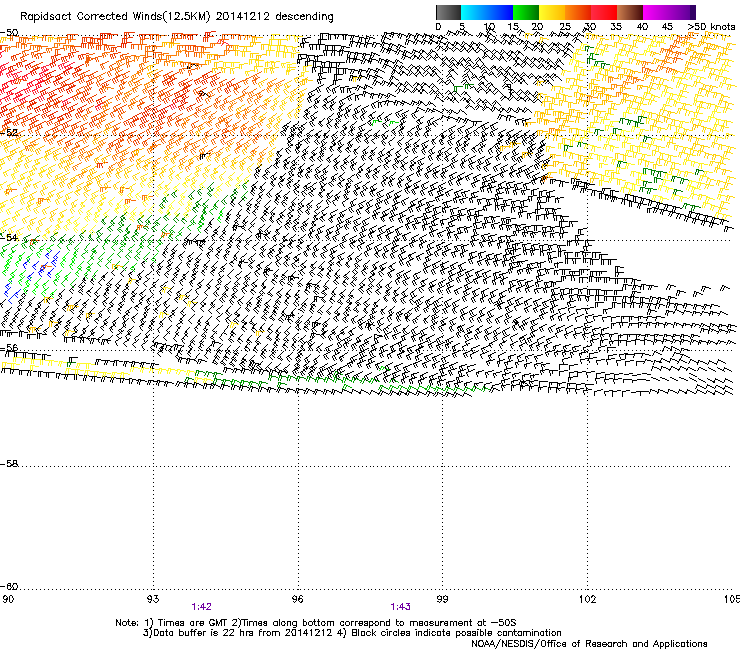The height and width of the screenshot is (650, 740).
Task: Click the orange 25-30 knots legend swatch
Action: click(x=578, y=12)
